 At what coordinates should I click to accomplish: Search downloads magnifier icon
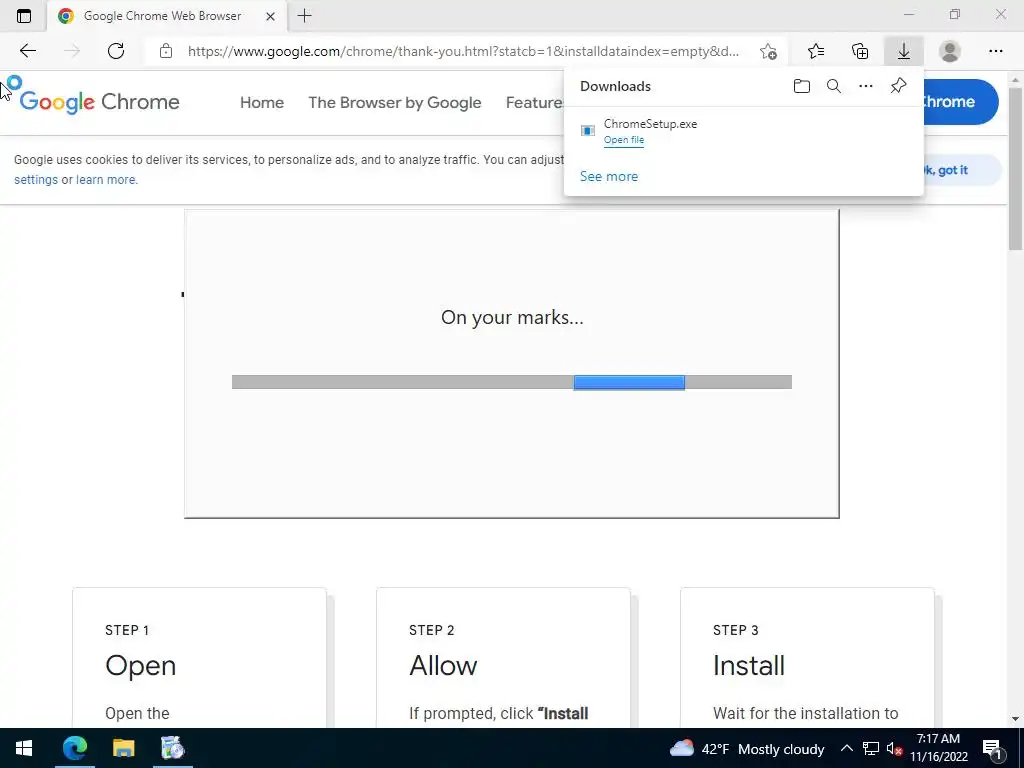pyautogui.click(x=834, y=86)
